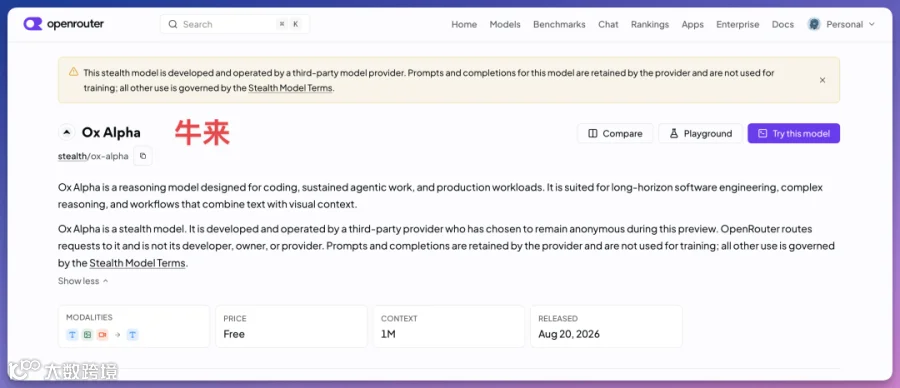Click the Aug 20, 2026 release date
The height and width of the screenshot is (388, 900).
[569, 334]
